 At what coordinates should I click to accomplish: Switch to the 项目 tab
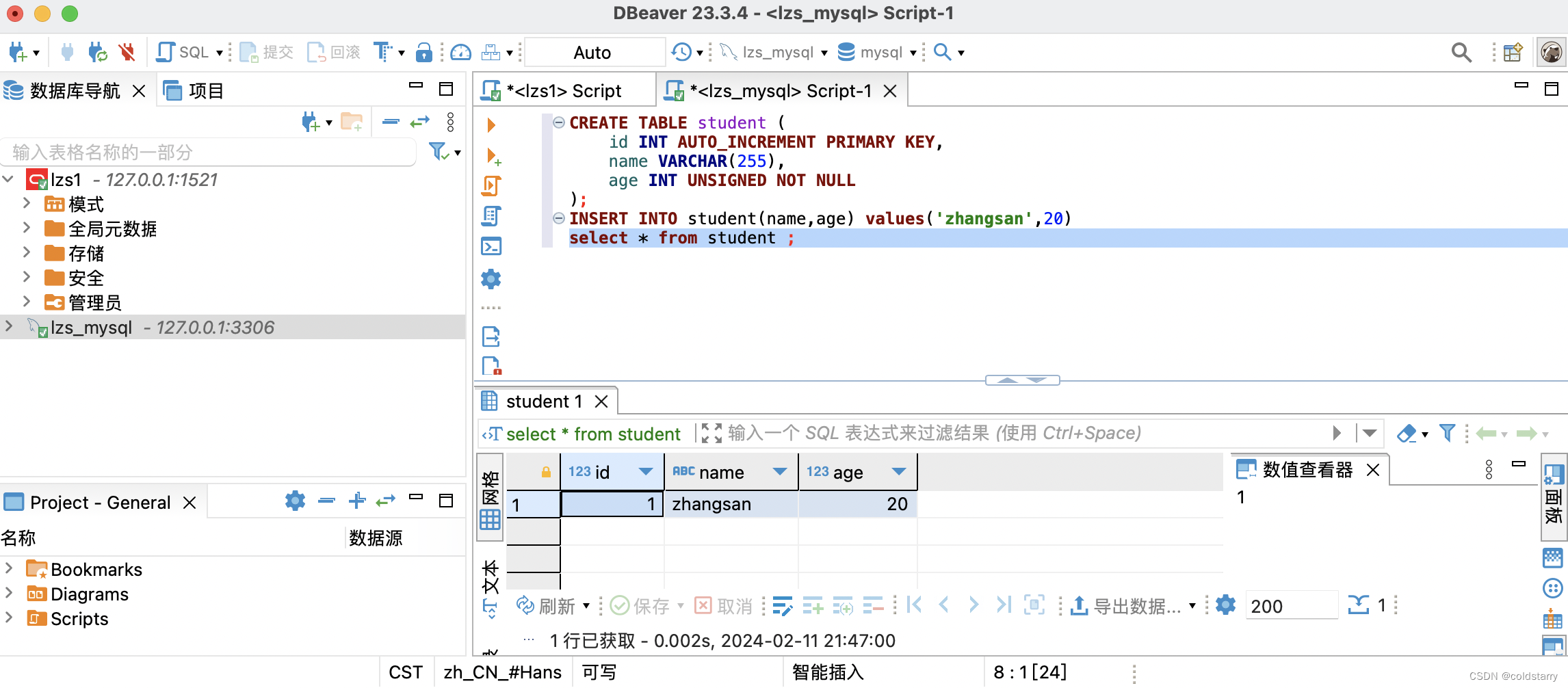(x=194, y=90)
